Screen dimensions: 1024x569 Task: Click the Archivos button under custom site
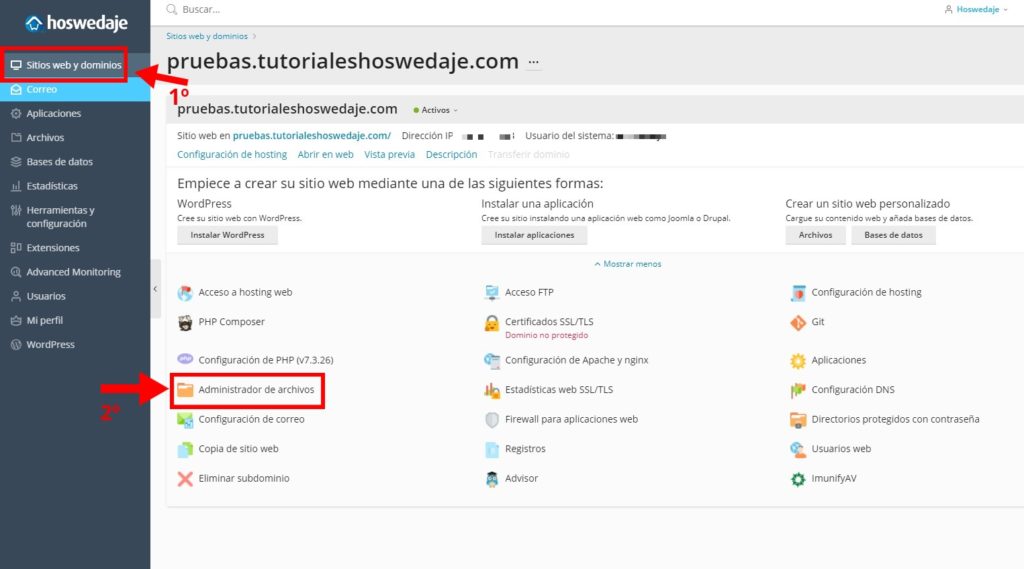(x=815, y=235)
